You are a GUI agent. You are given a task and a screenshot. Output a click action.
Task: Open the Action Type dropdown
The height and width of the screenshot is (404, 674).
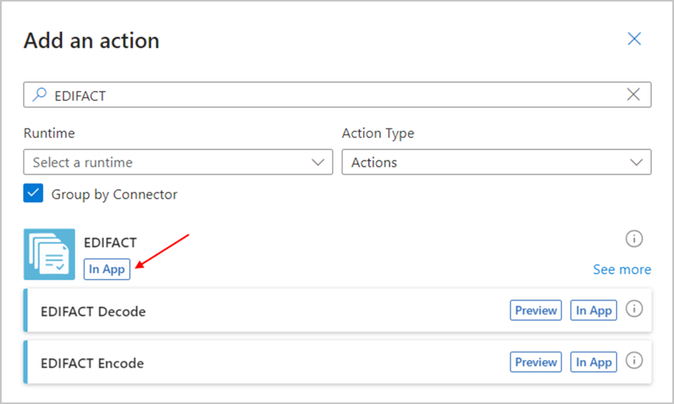pyautogui.click(x=496, y=162)
